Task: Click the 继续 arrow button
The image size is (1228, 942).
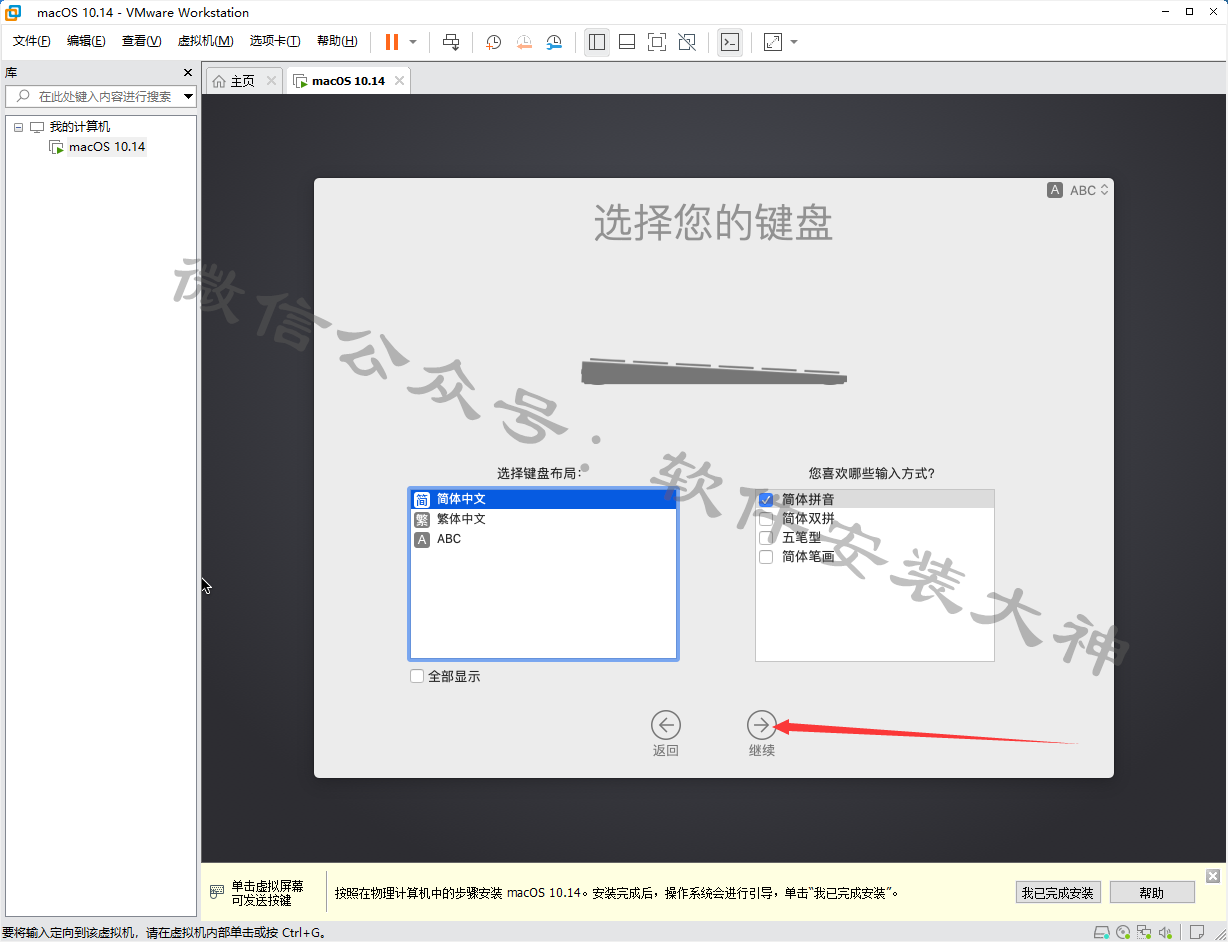Action: click(762, 725)
